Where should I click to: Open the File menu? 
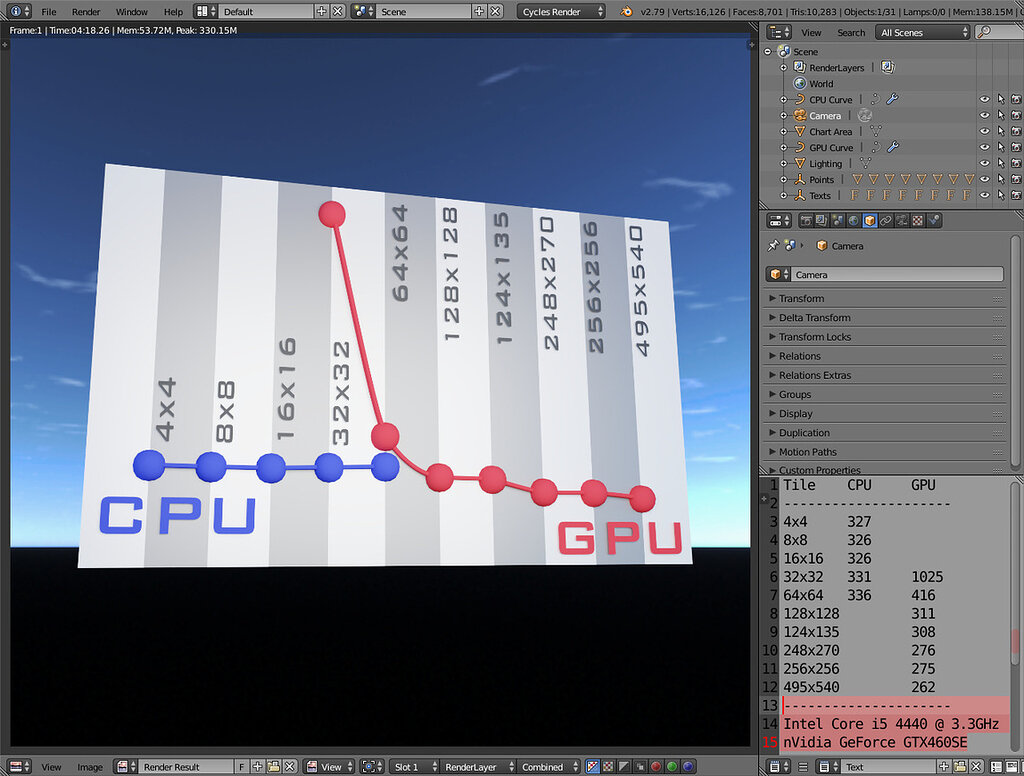tap(49, 12)
